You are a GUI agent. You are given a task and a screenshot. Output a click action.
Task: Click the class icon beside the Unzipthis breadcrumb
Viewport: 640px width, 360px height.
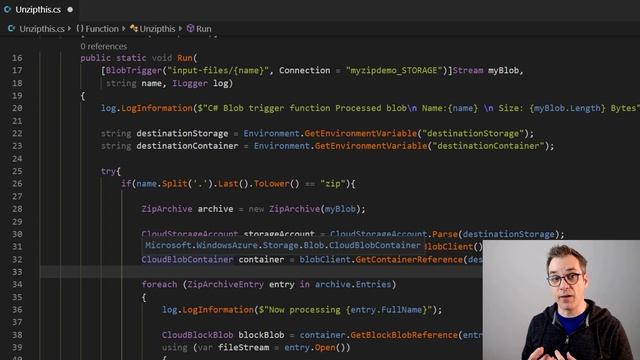point(134,28)
